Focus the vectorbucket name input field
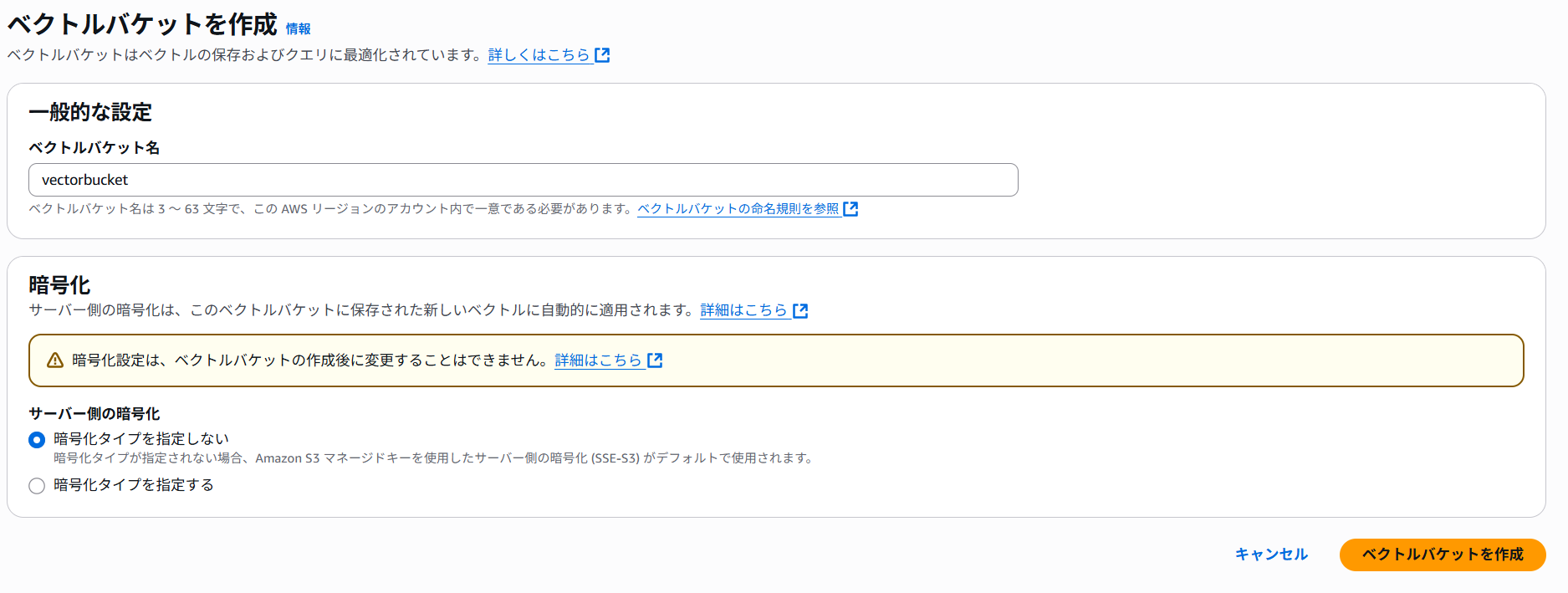Screen dimensions: 1568x593 pos(524,180)
